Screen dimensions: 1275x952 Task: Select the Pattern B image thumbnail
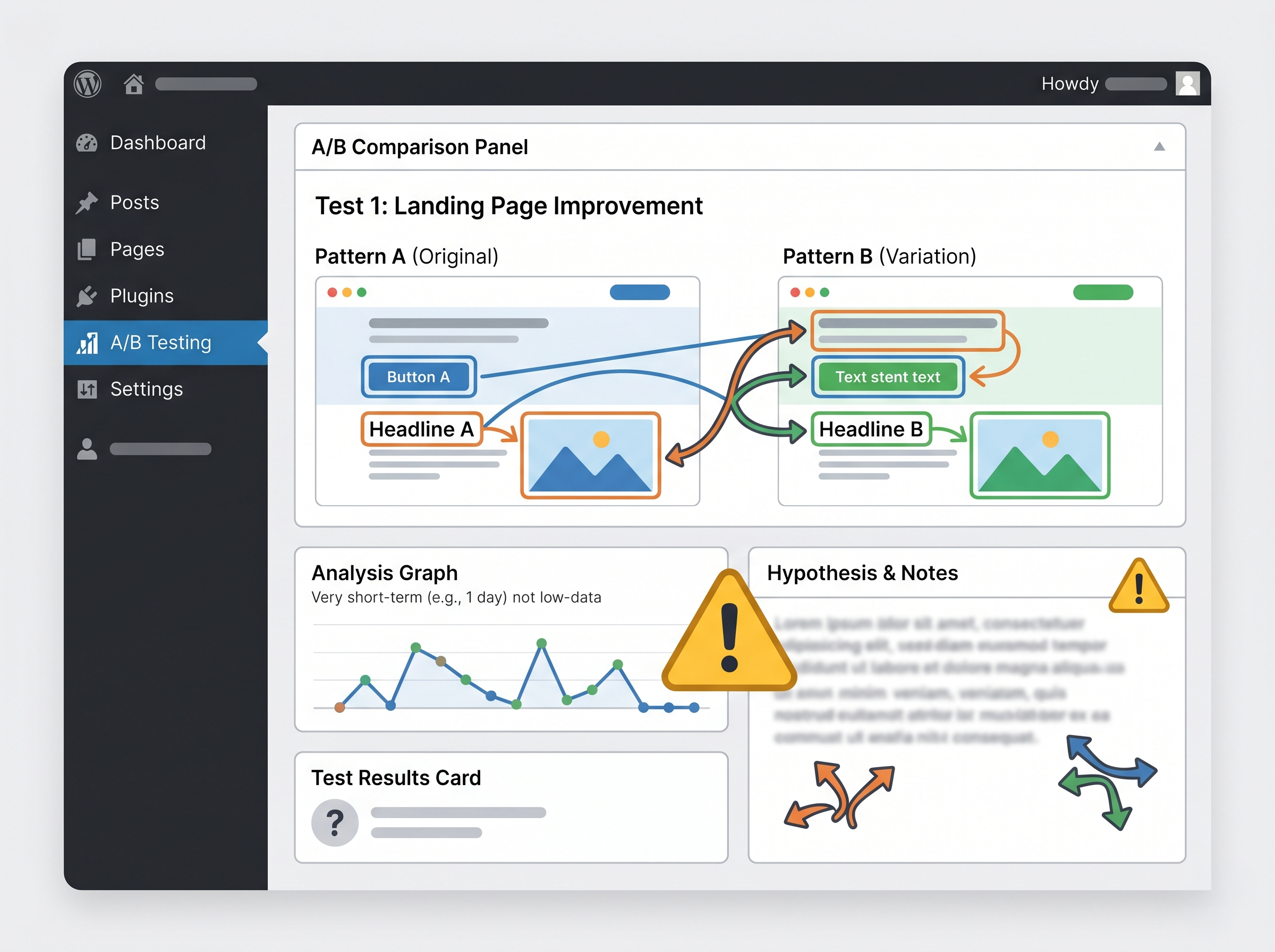[x=1039, y=455]
